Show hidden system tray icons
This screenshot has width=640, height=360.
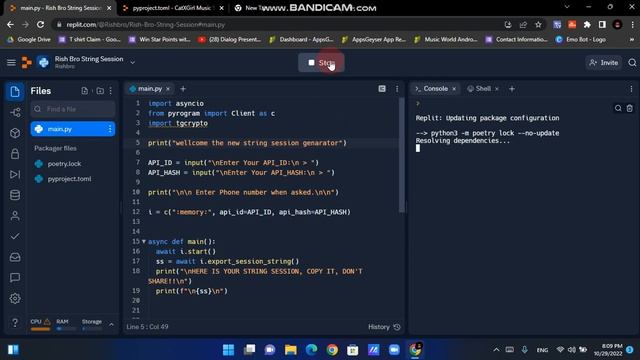496,350
